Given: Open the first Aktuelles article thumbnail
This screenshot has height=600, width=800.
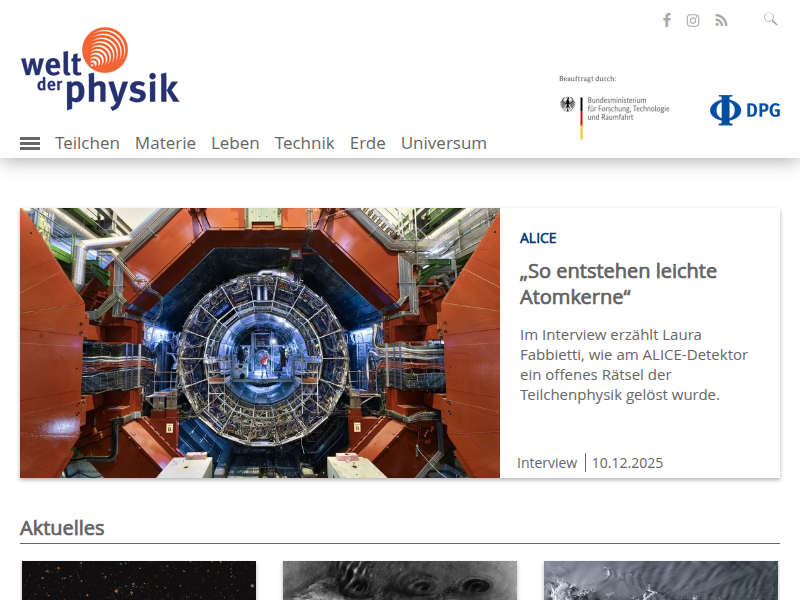Looking at the screenshot, I should [x=138, y=580].
